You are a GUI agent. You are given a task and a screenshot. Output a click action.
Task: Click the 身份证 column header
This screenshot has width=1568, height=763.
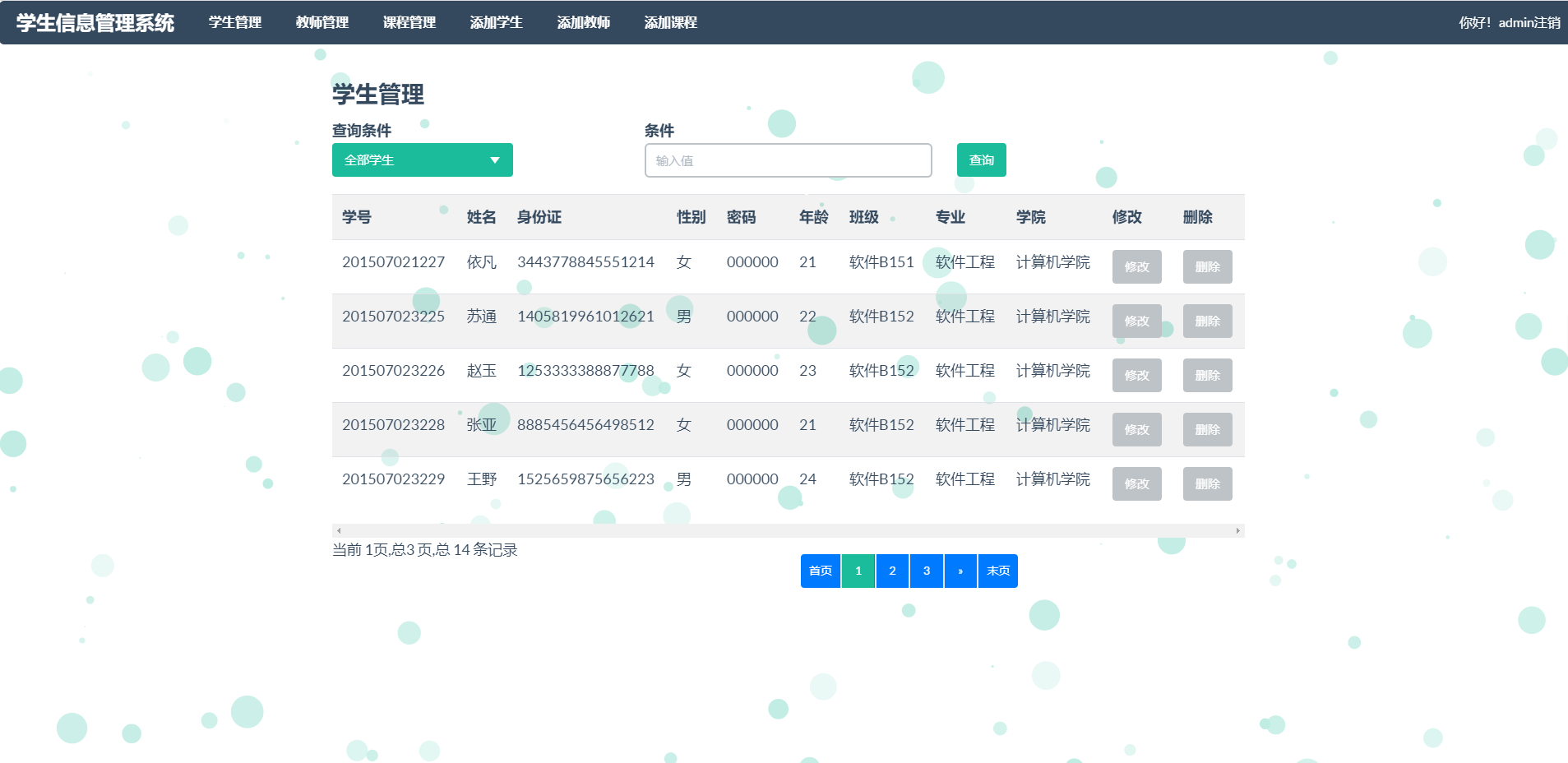(539, 217)
